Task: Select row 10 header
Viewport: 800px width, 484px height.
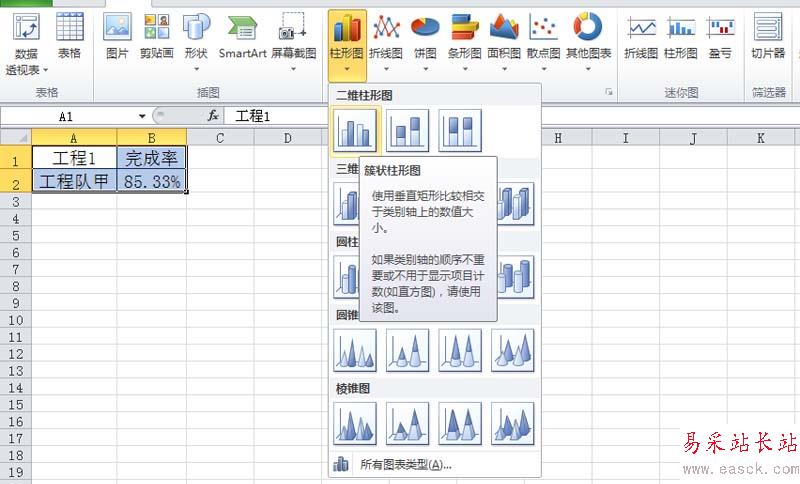Action: pos(16,320)
